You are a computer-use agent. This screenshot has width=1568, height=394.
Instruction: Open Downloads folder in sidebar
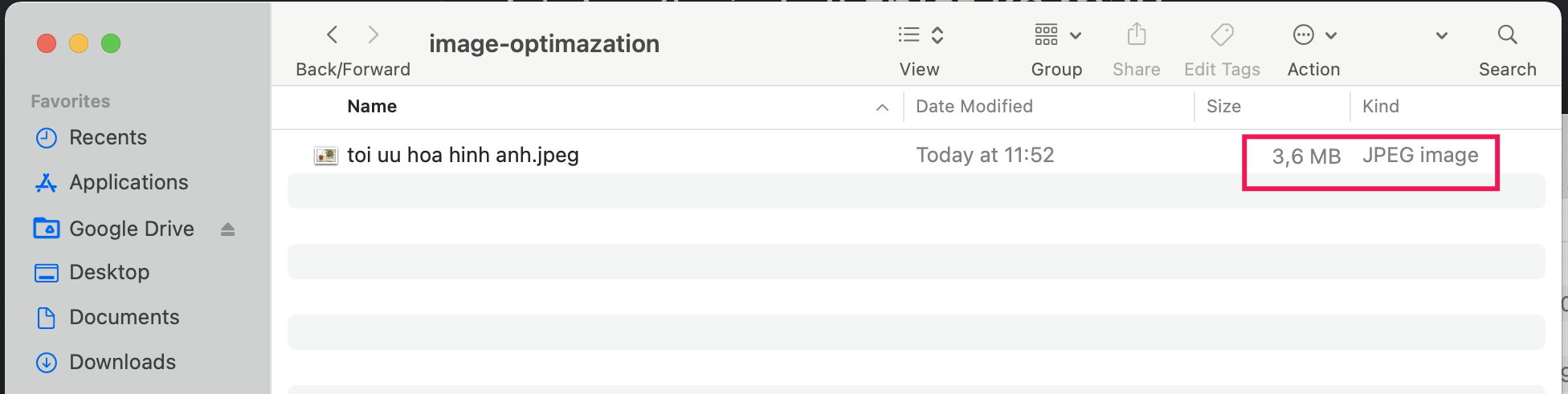pyautogui.click(x=122, y=363)
